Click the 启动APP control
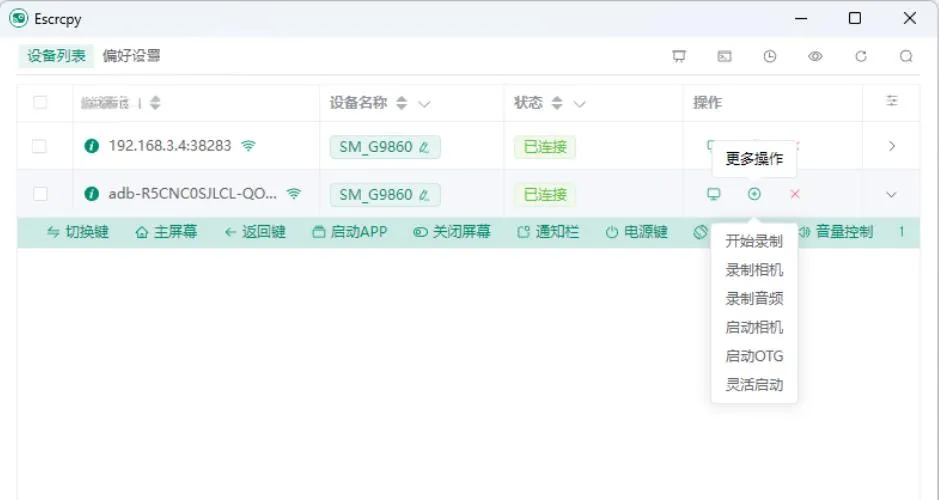The height and width of the screenshot is (500, 939). pyautogui.click(x=350, y=232)
